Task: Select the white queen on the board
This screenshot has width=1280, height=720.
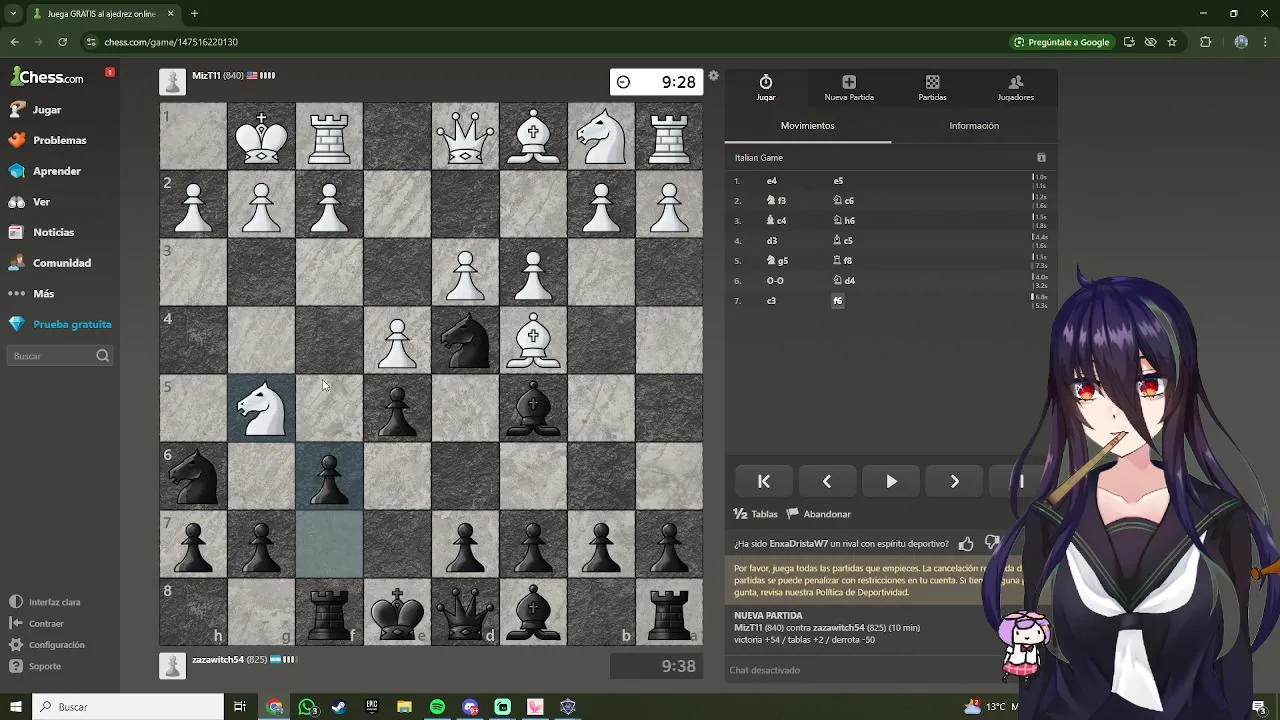Action: click(465, 136)
